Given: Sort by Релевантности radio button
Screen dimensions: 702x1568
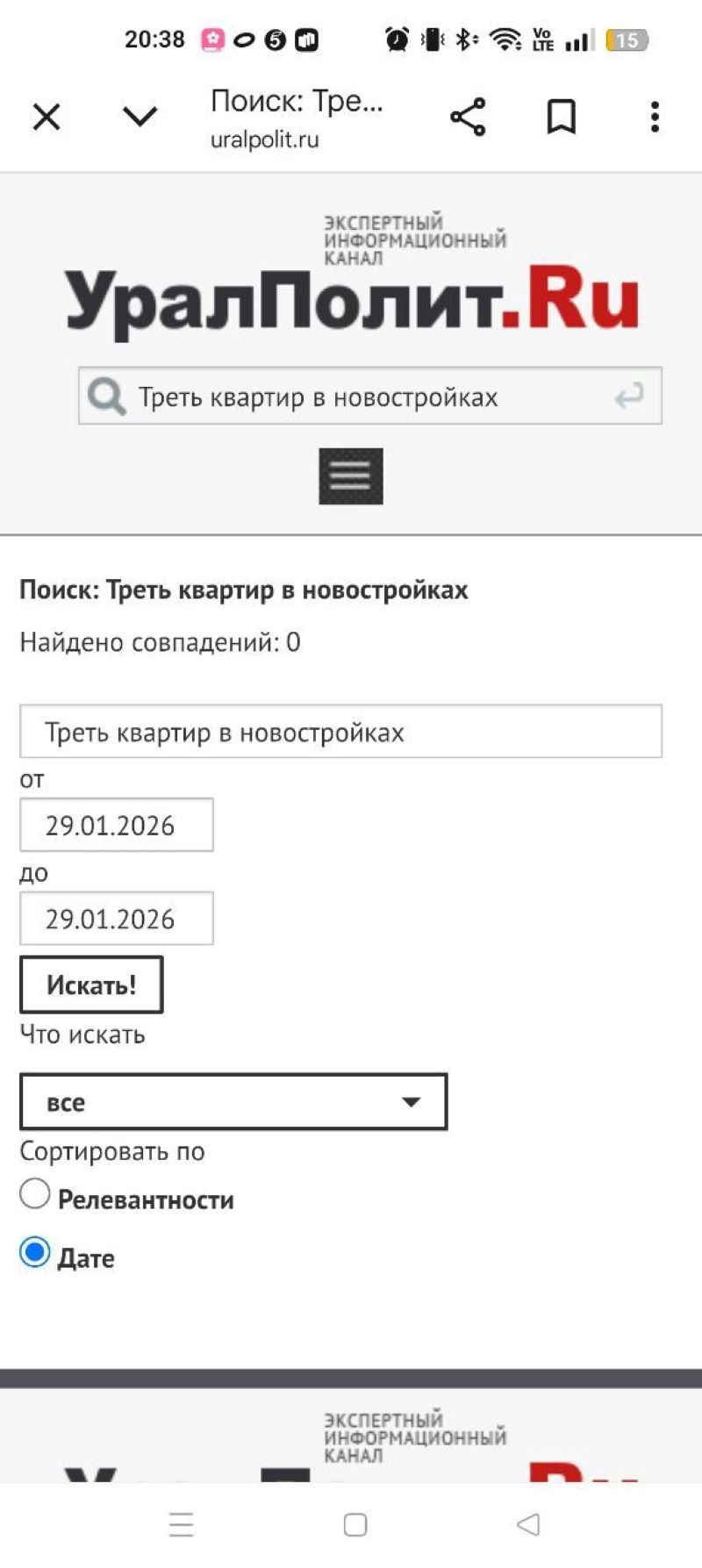Looking at the screenshot, I should pyautogui.click(x=35, y=1193).
